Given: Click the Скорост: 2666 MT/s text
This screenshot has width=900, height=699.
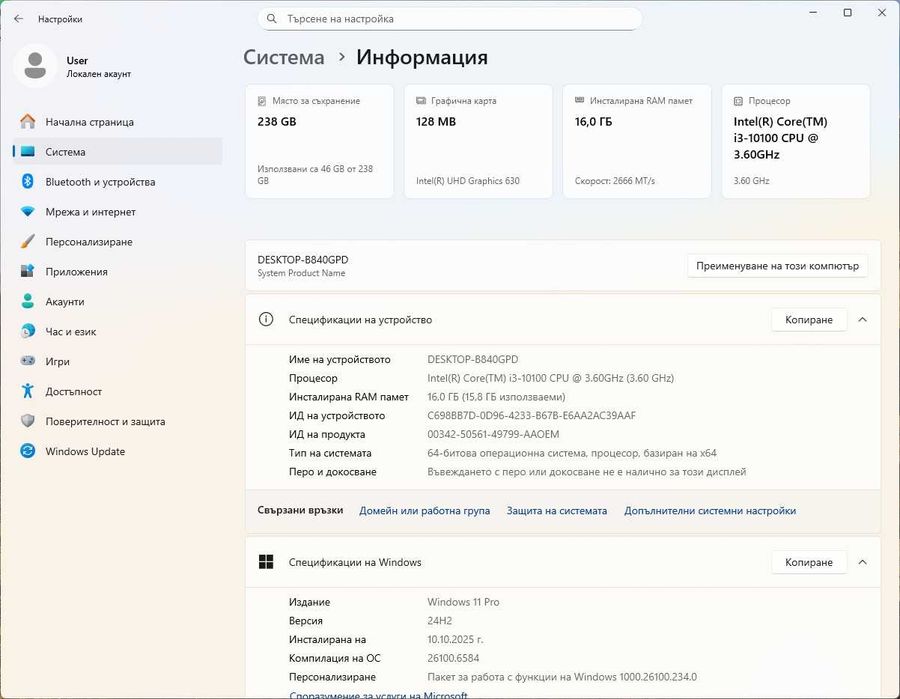Looking at the screenshot, I should point(615,181).
